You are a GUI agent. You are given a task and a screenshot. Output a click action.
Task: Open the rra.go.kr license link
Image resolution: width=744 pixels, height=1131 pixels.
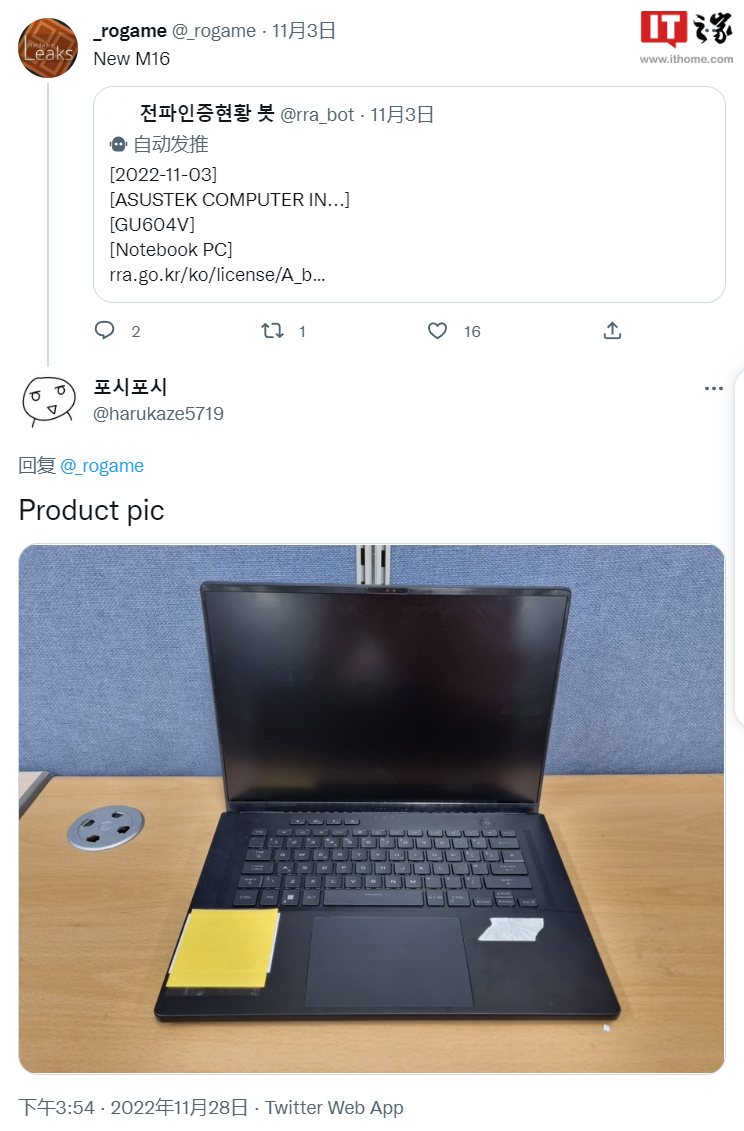[217, 275]
